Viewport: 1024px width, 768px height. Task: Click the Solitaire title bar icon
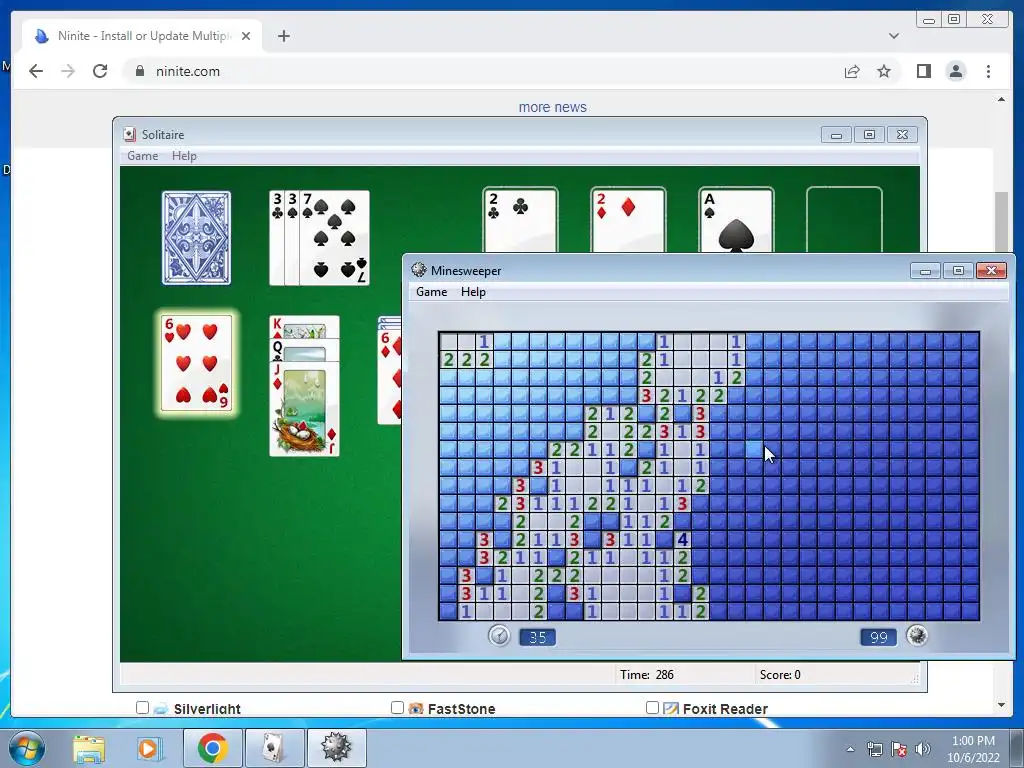coord(129,135)
